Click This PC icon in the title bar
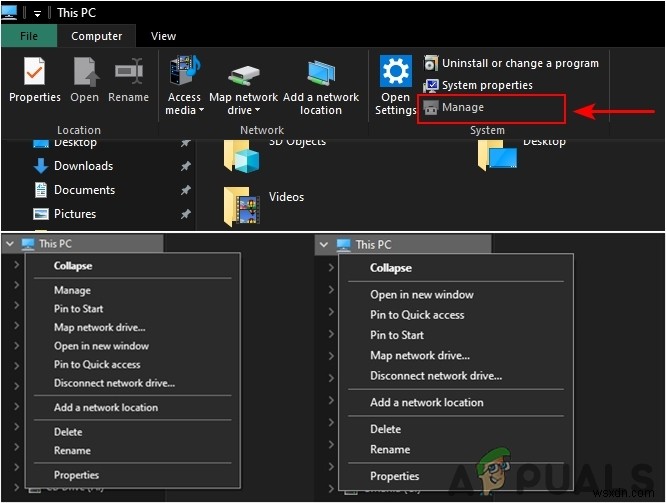The image size is (666, 503). (9, 12)
